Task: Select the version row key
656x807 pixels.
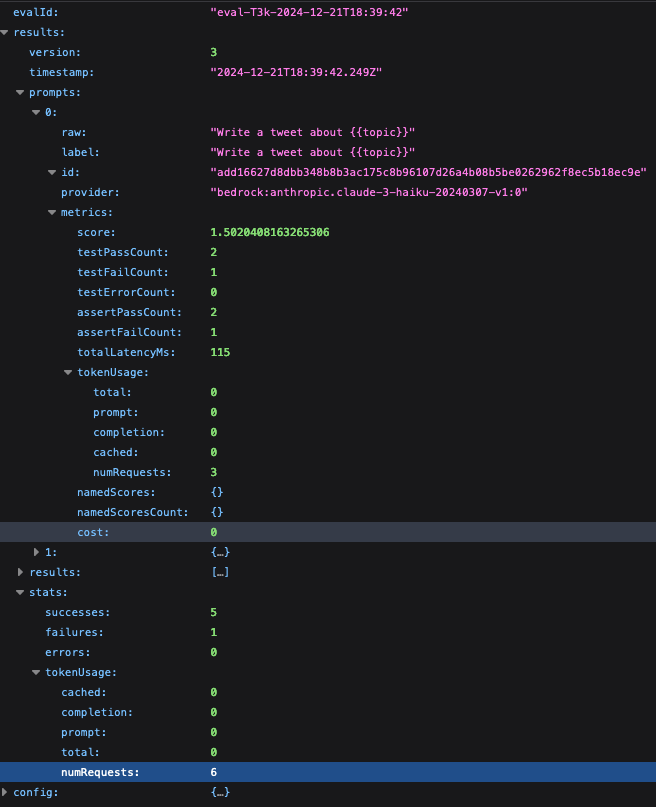Action: click(x=55, y=52)
